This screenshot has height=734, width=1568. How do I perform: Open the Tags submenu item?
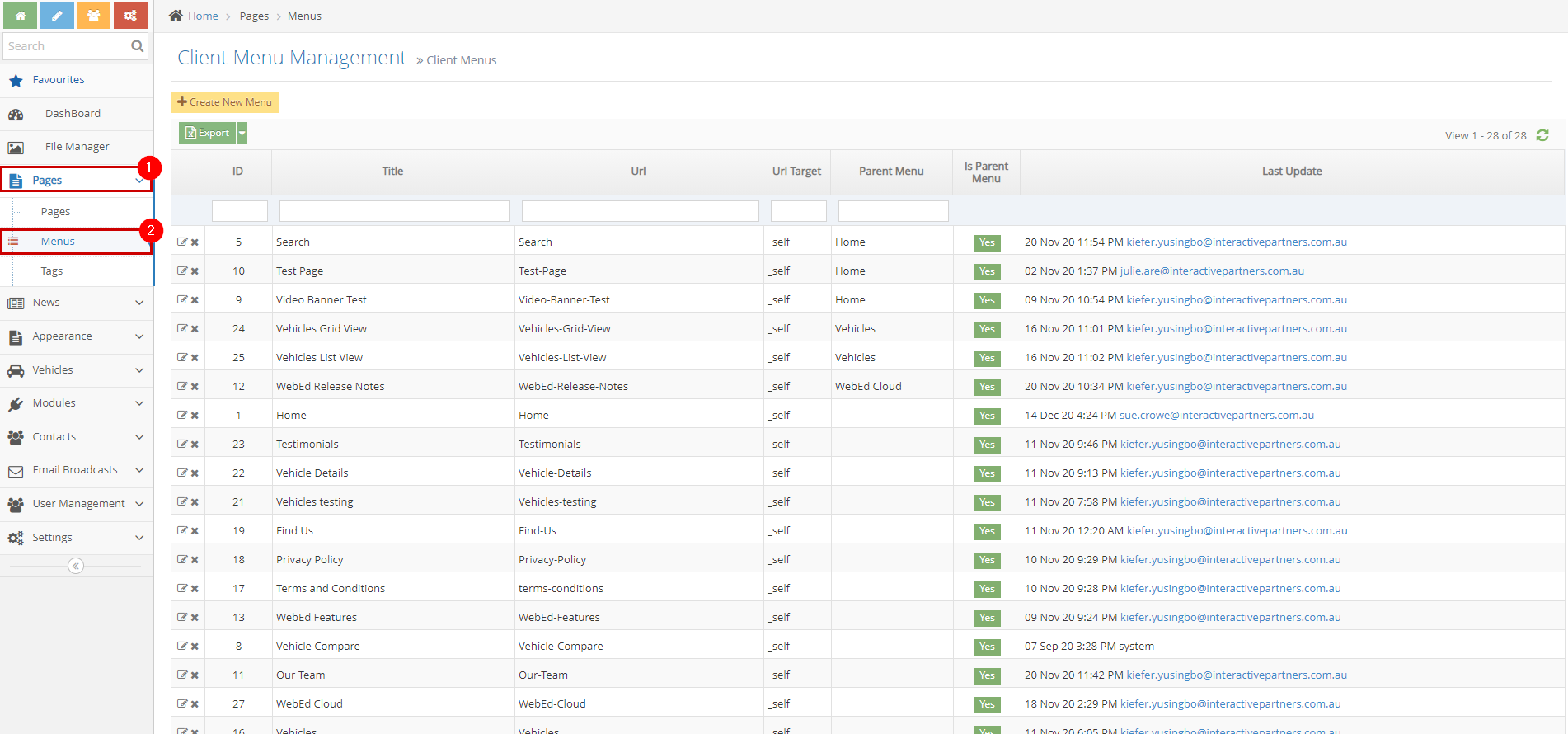click(x=52, y=271)
